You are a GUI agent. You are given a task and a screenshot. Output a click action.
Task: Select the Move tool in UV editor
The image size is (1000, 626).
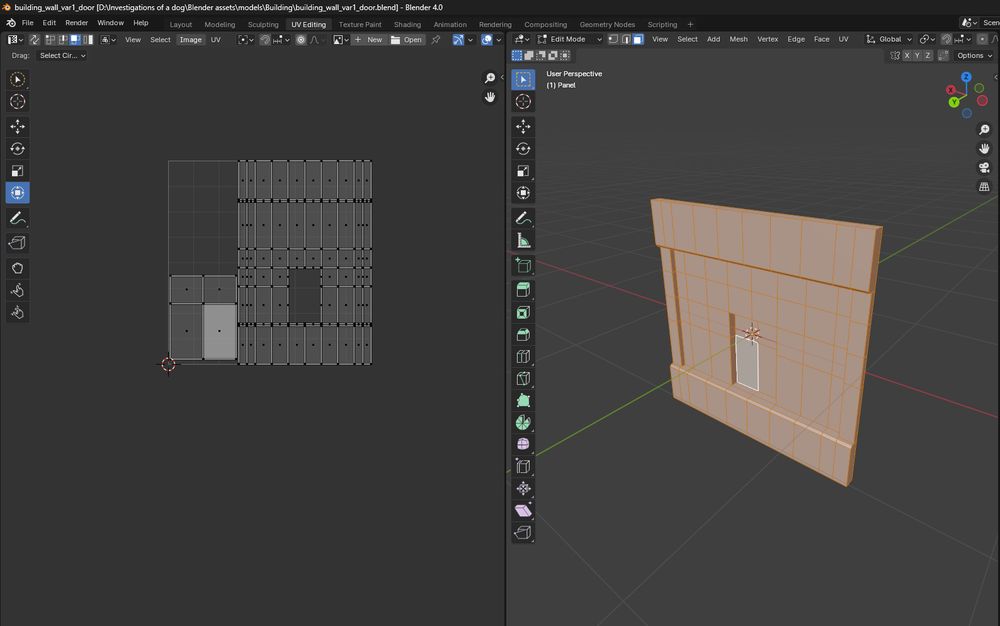[17, 127]
